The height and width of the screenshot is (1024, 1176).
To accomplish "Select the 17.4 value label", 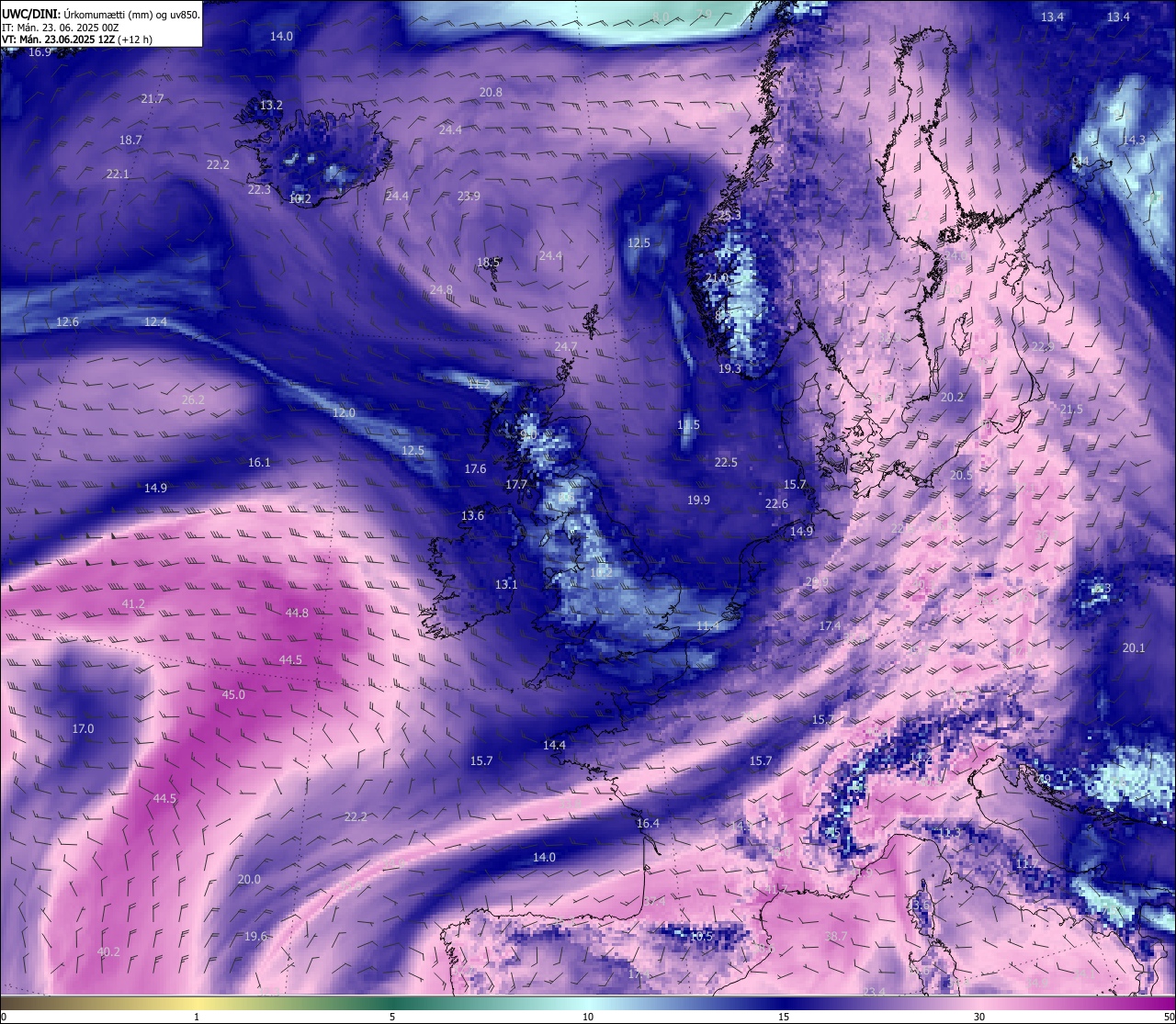I will pos(830,625).
